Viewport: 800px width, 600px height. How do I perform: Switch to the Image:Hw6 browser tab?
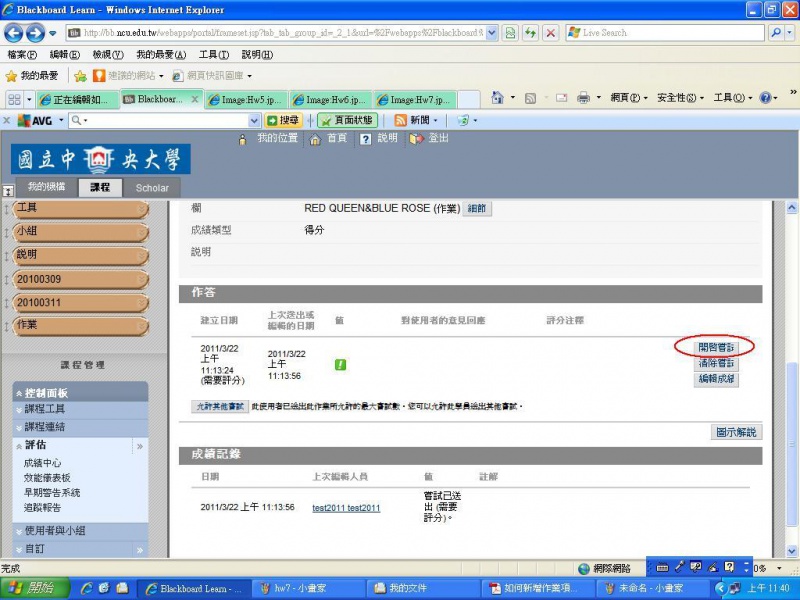coord(331,100)
